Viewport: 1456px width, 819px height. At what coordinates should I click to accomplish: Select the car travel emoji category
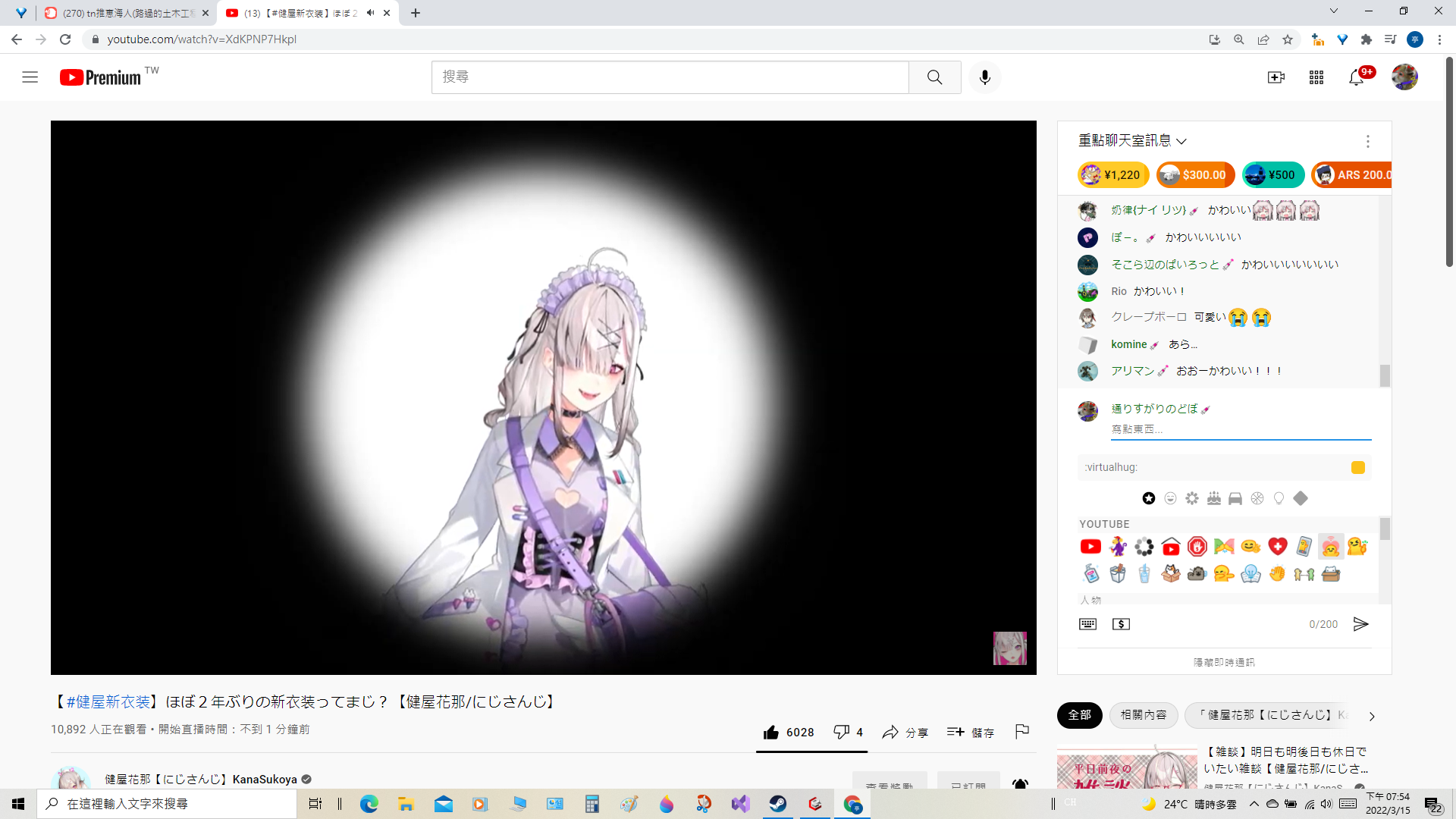1235,498
